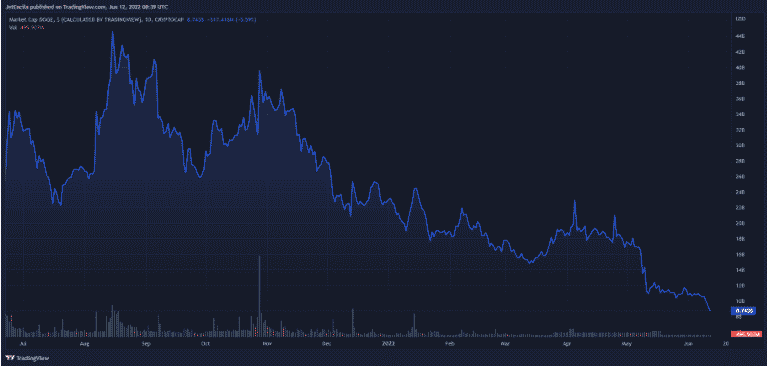Click the Aug label on the time axis
The height and width of the screenshot is (366, 767).
tap(84, 344)
